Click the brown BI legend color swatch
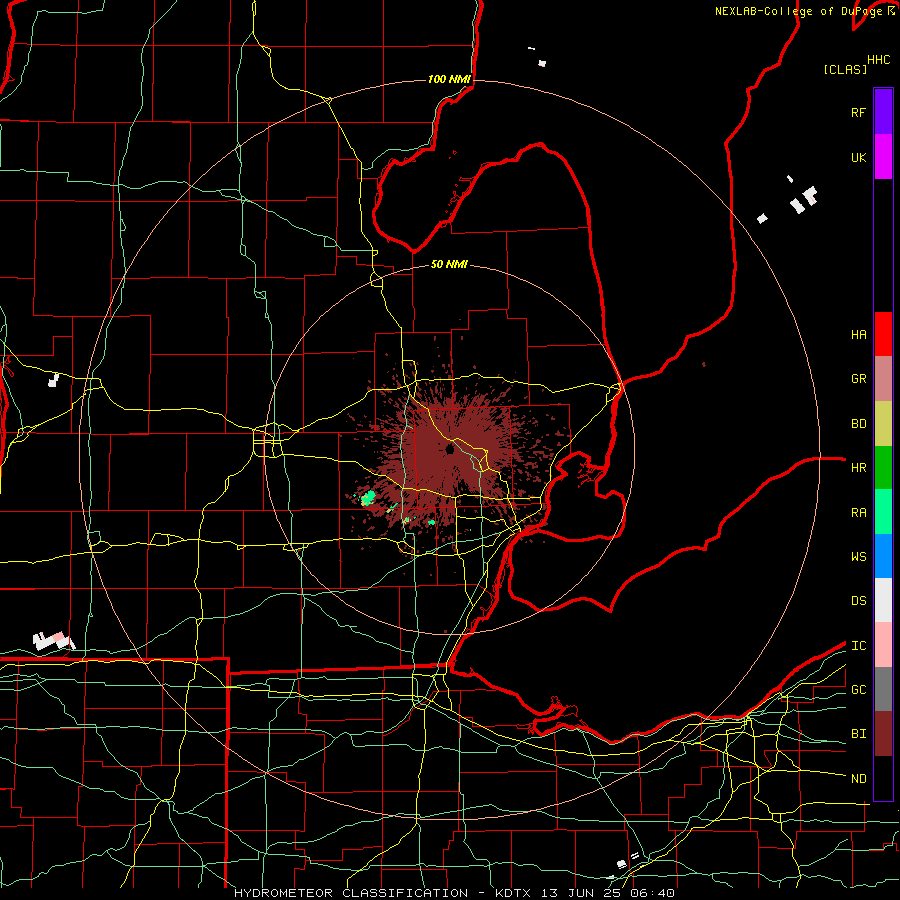The image size is (900, 900). pos(883,734)
